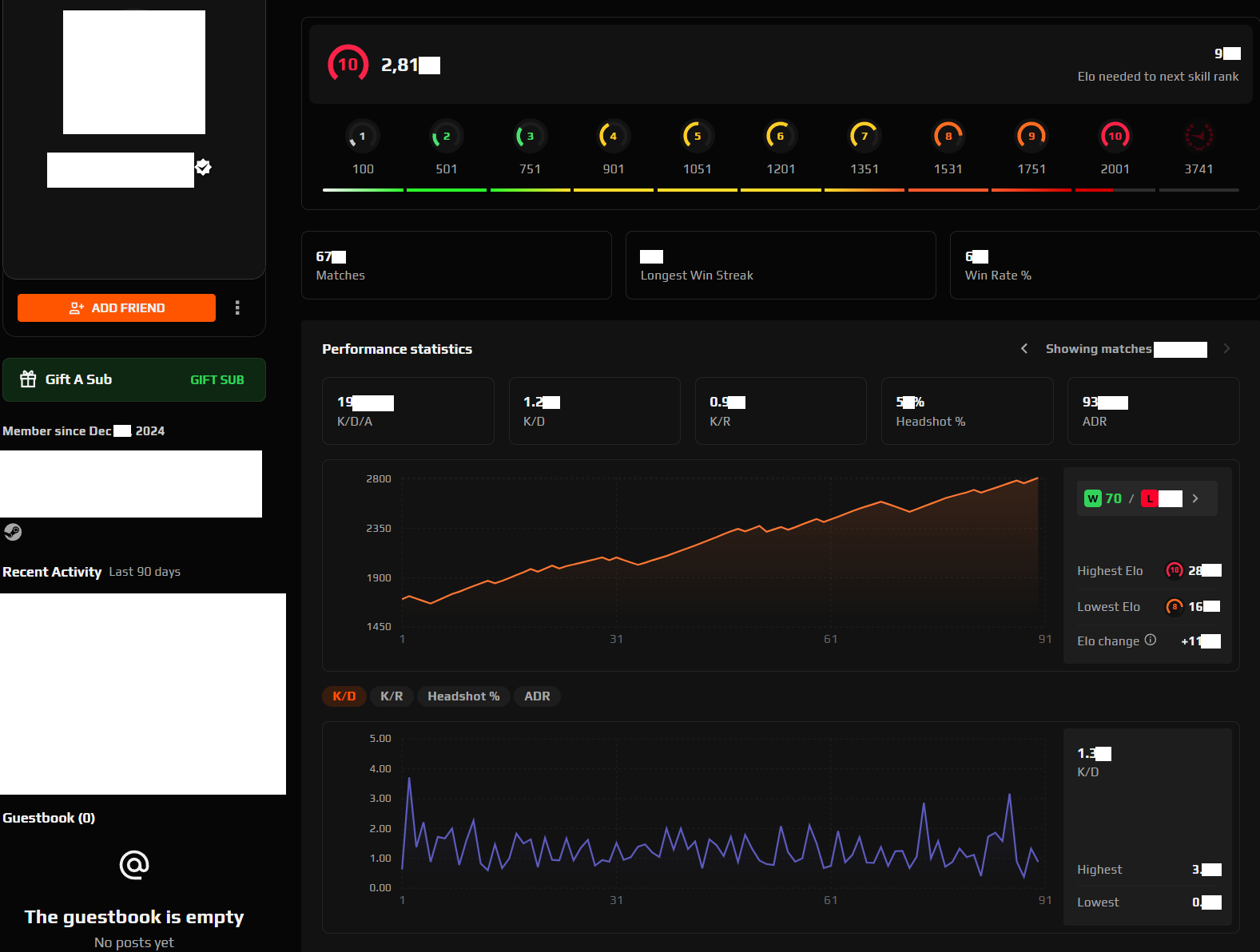1260x952 pixels.
Task: Switch chart to K/R metric
Action: pyautogui.click(x=392, y=696)
